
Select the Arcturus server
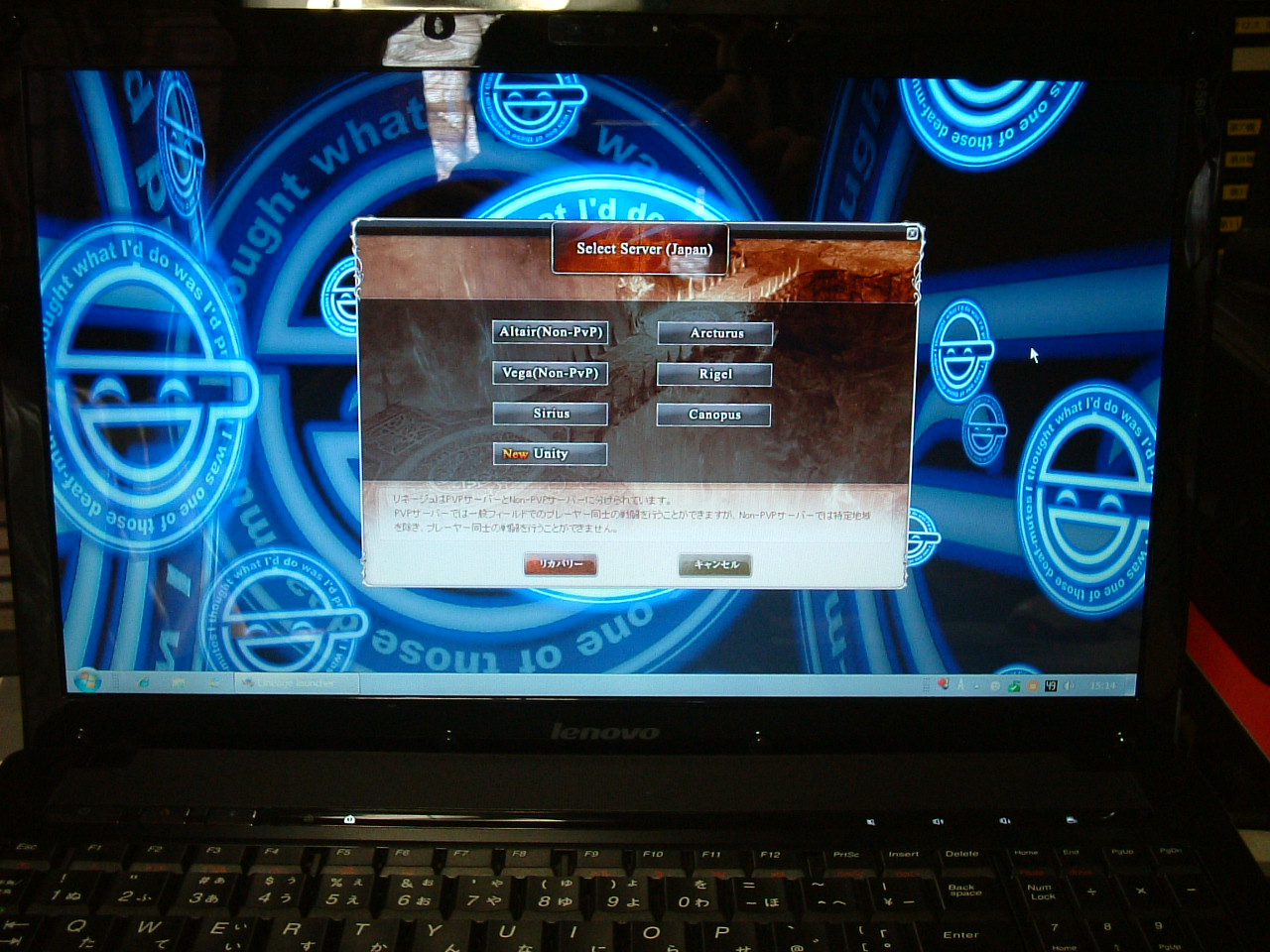(715, 333)
